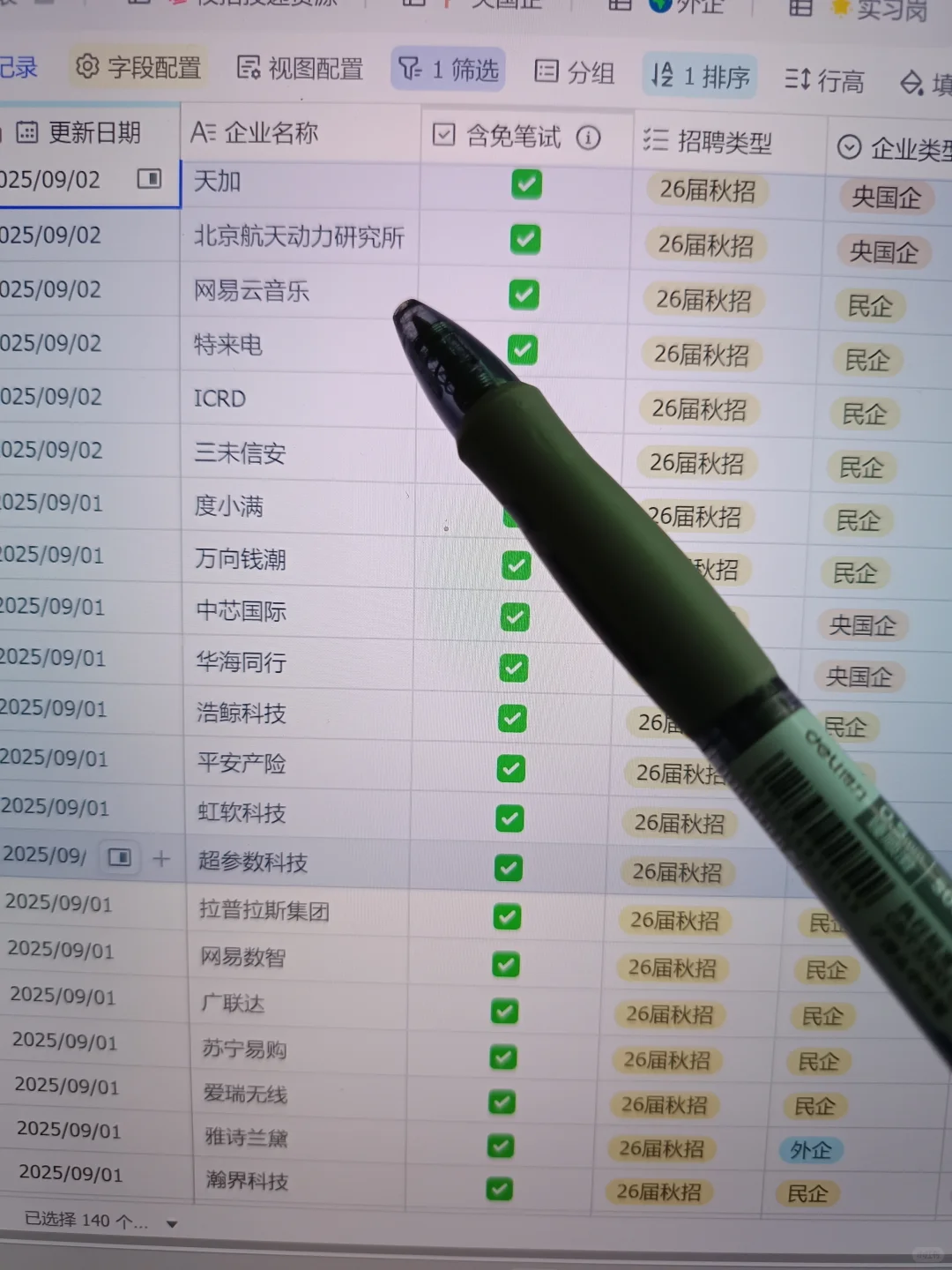Uncheck 含免笔试 for 中芯国际
Viewport: 952px width, 1270px height.
[515, 616]
